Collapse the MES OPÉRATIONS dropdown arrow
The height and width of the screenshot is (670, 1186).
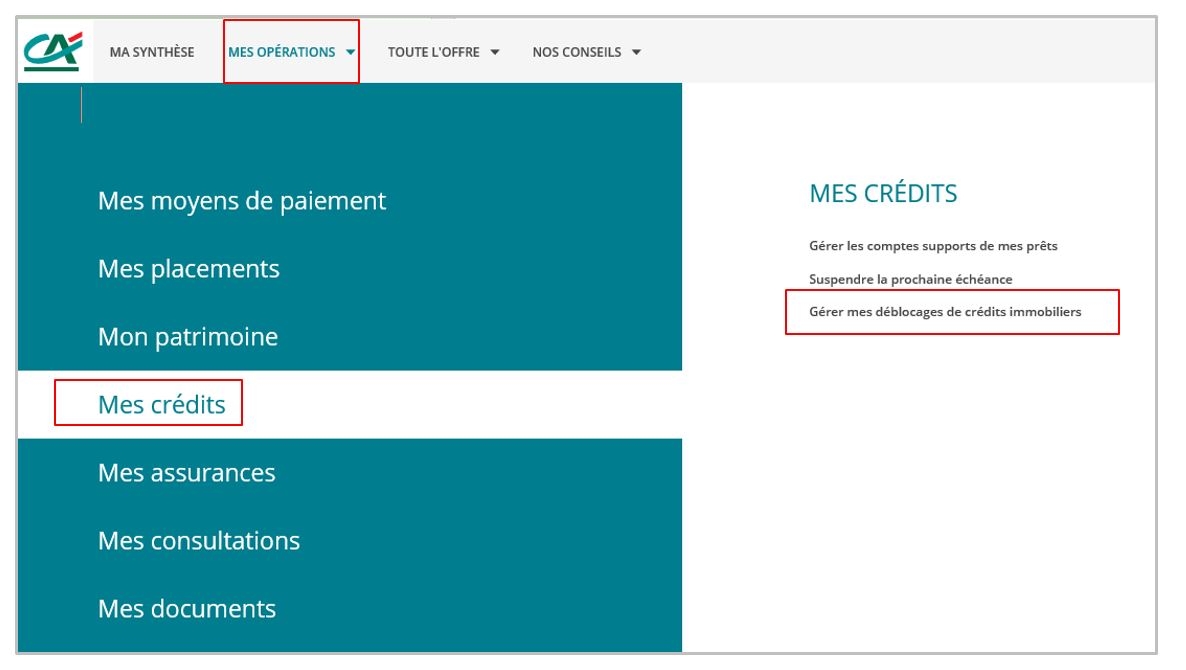350,52
